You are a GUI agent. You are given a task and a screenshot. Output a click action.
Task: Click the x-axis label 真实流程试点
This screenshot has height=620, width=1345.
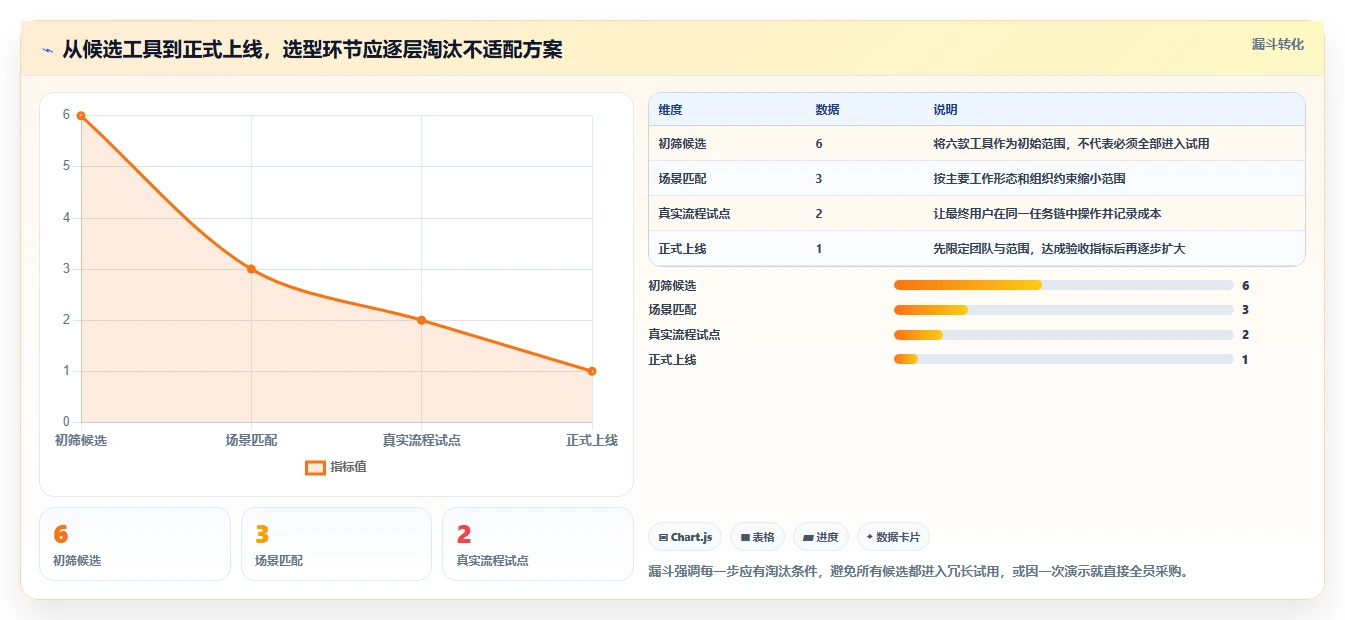pos(421,440)
